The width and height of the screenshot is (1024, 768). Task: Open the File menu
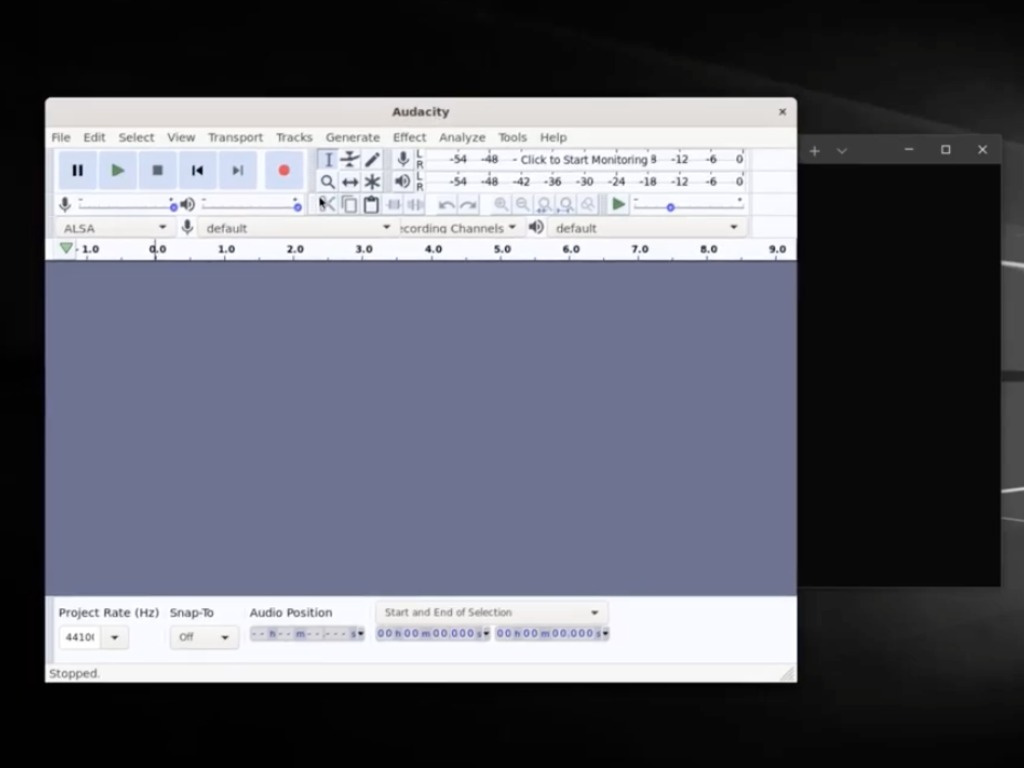click(x=61, y=137)
